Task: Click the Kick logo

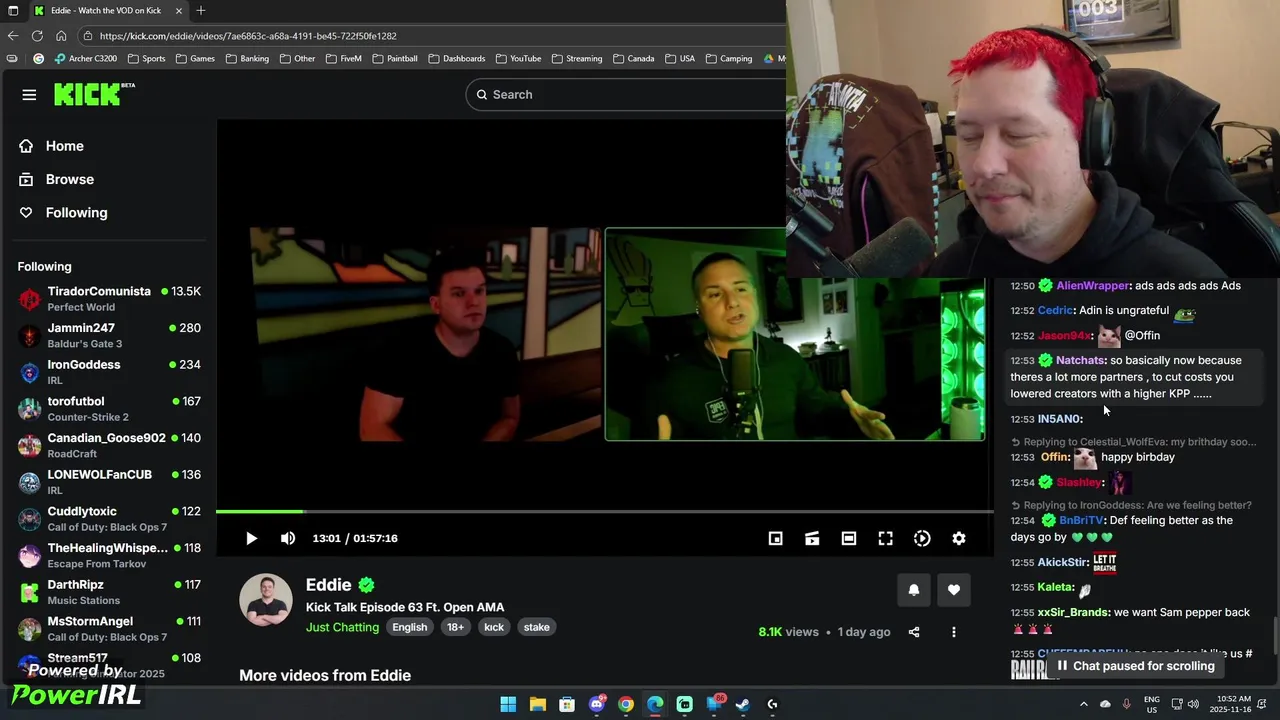Action: (93, 94)
